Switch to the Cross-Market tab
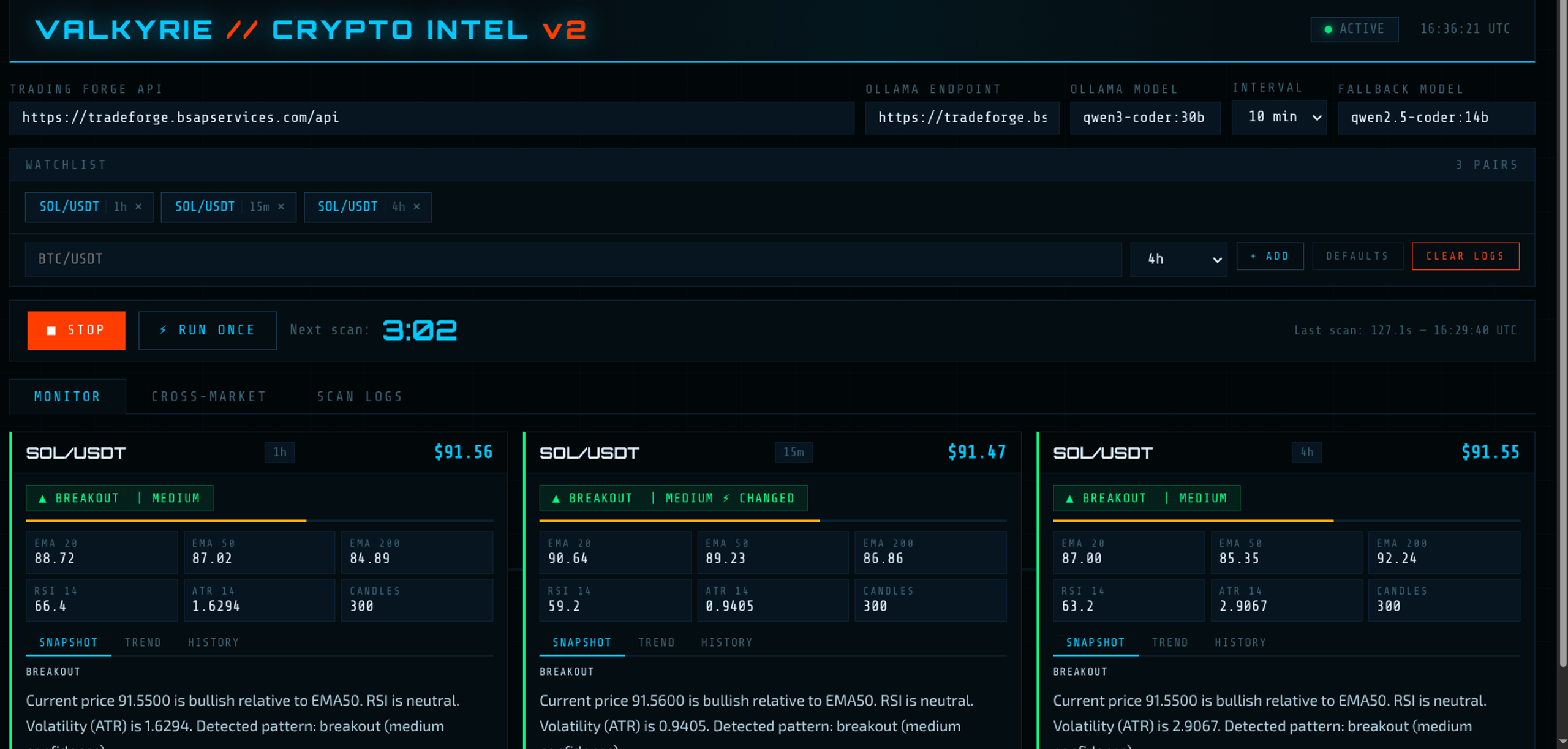The image size is (1568, 749). (x=209, y=396)
